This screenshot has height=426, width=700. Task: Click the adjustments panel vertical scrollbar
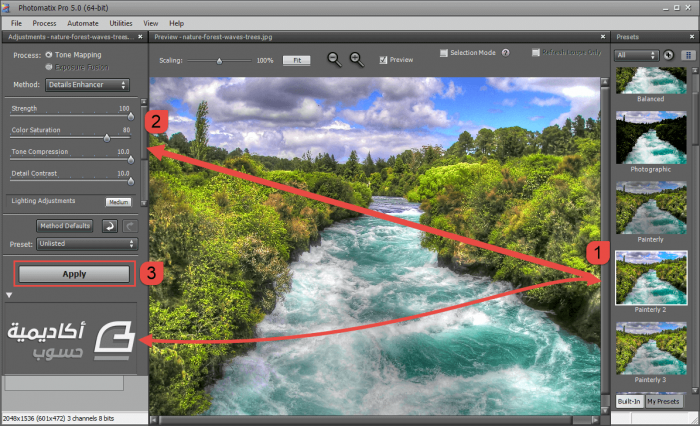tap(144, 152)
